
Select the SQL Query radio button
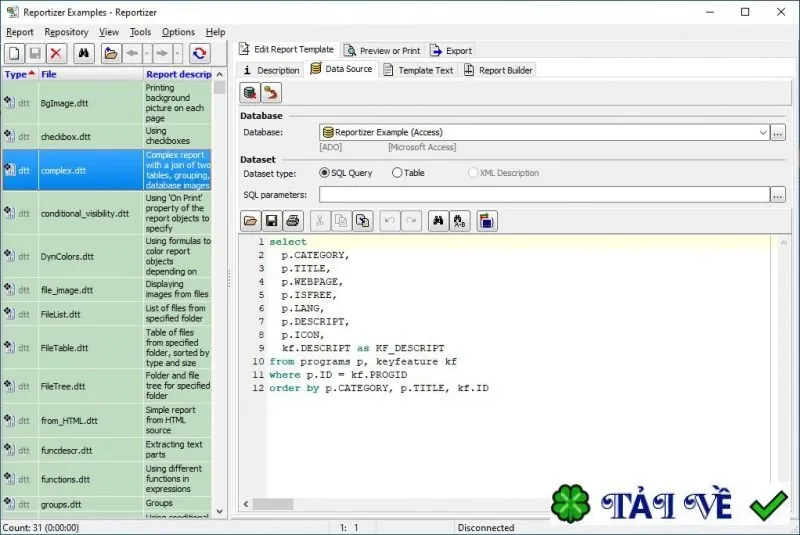[324, 173]
